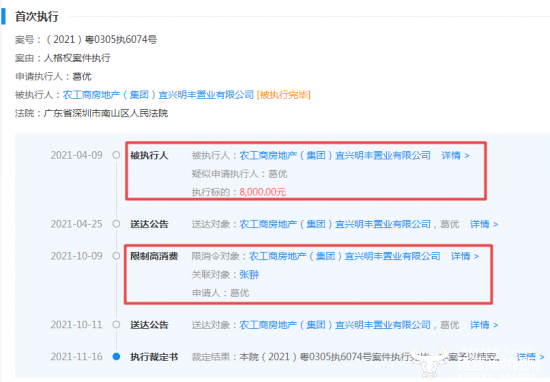The height and width of the screenshot is (382, 550).
Task: Click the 申请执行人 葛优 line in the header
Action: coord(53,76)
